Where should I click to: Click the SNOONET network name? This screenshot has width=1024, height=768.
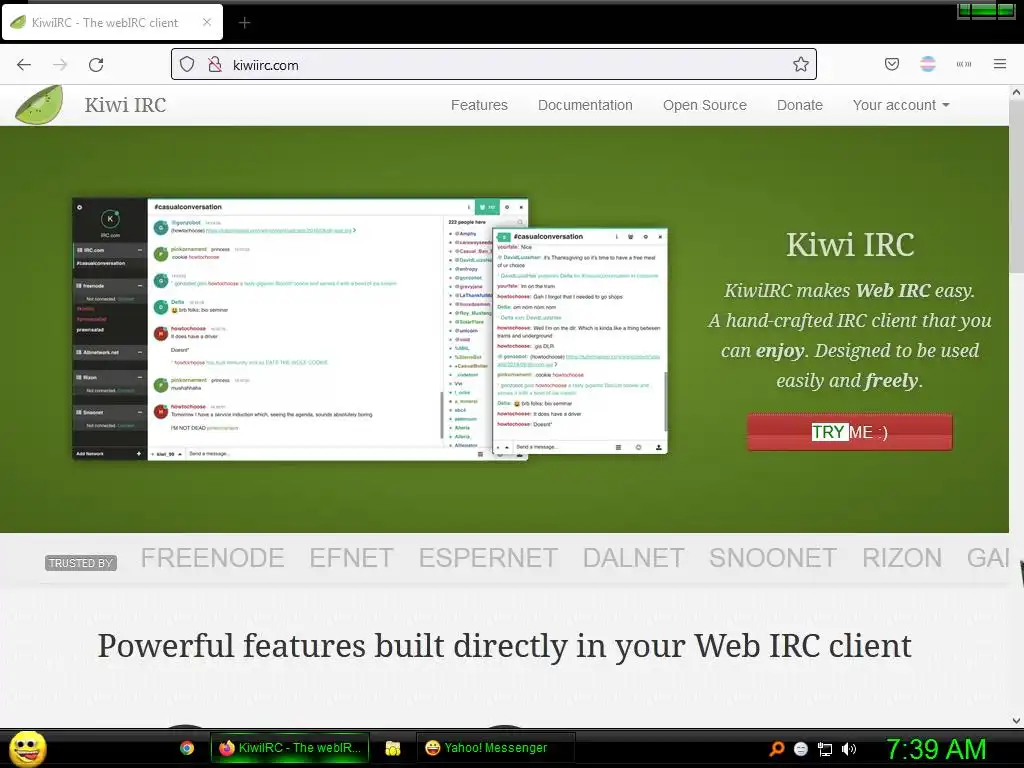point(773,558)
